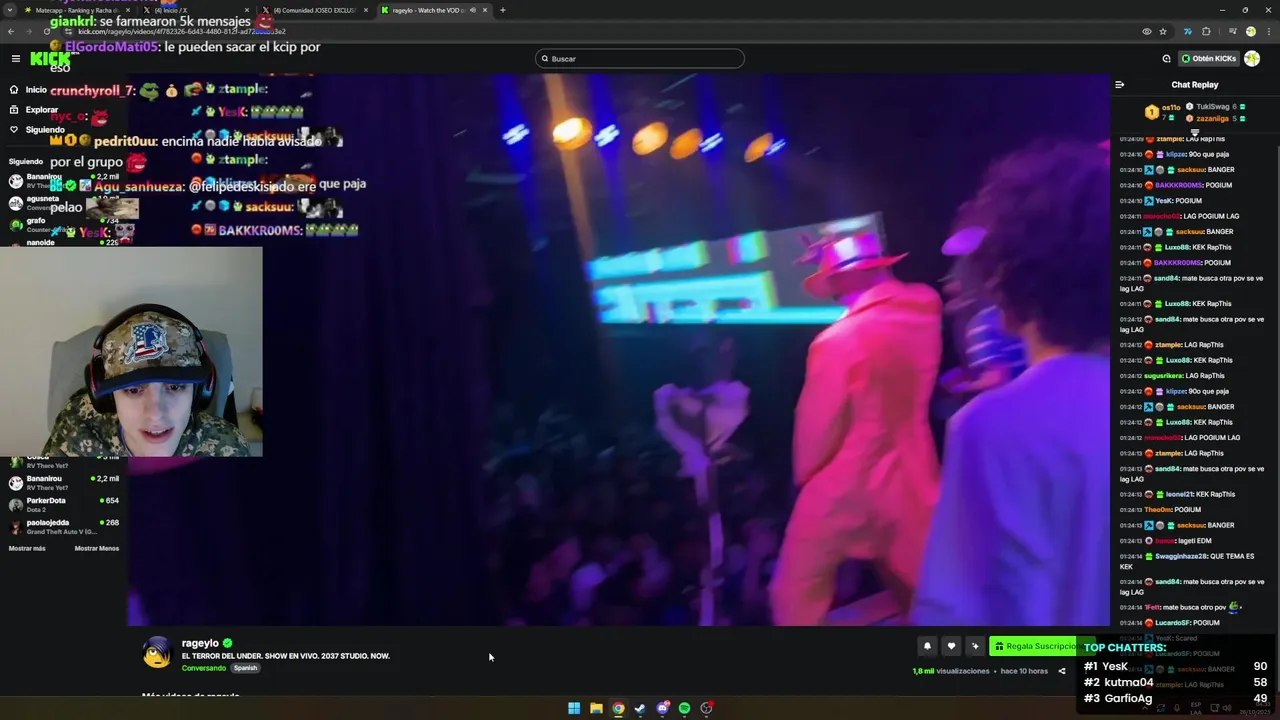Click the search magnifier icon near Obtén KICKs

click(x=1166, y=59)
